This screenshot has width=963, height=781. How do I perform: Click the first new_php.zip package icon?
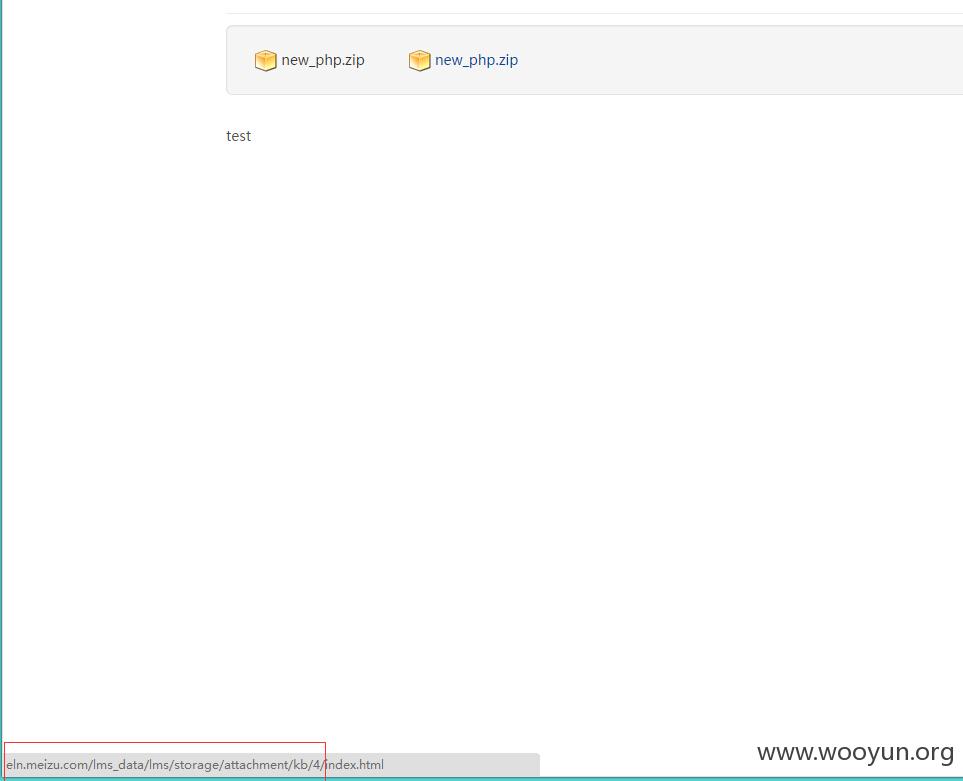click(x=265, y=60)
